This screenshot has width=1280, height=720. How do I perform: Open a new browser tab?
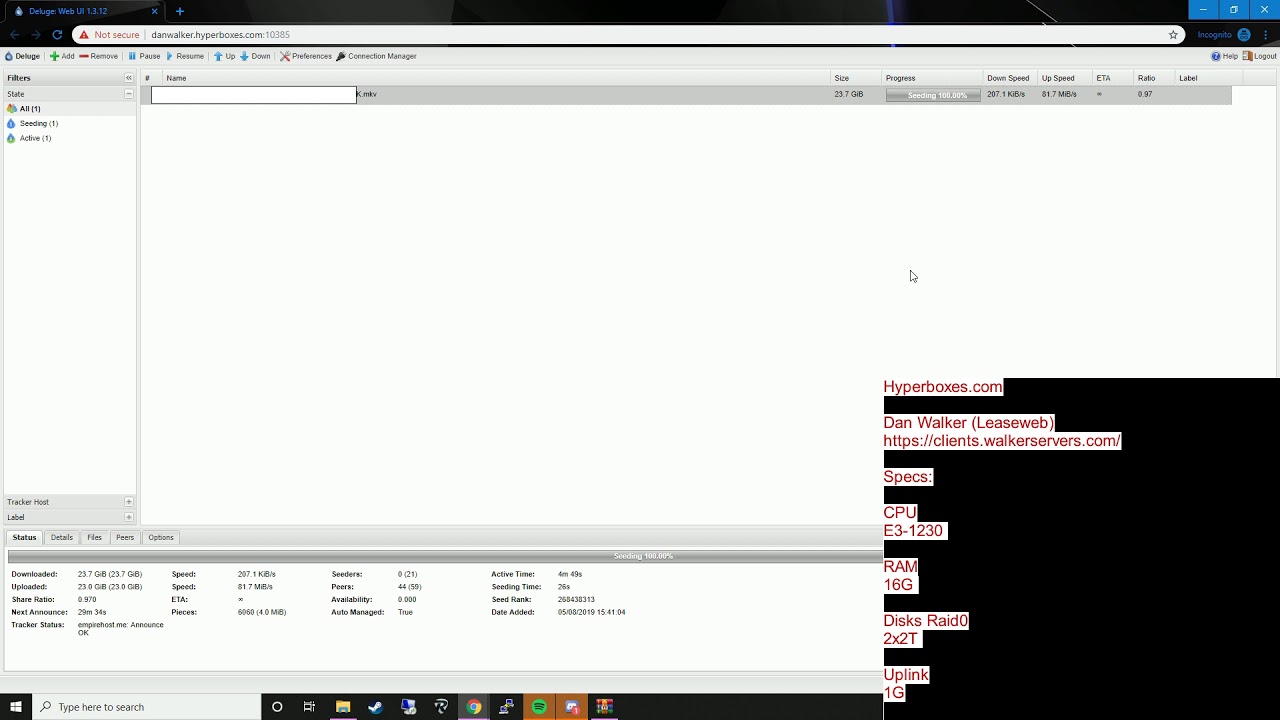coord(180,11)
